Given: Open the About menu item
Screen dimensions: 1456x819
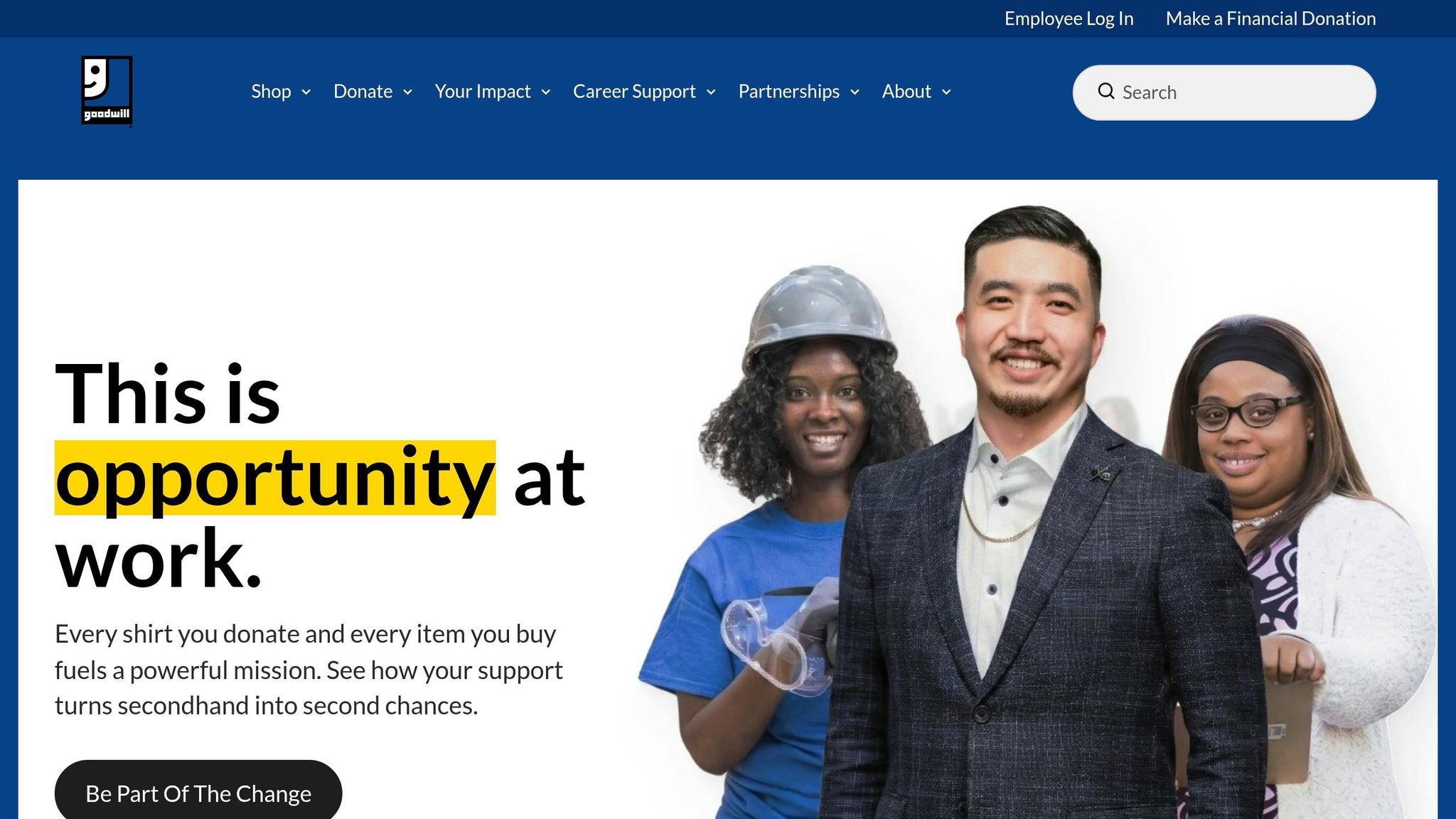Looking at the screenshot, I should 917,92.
